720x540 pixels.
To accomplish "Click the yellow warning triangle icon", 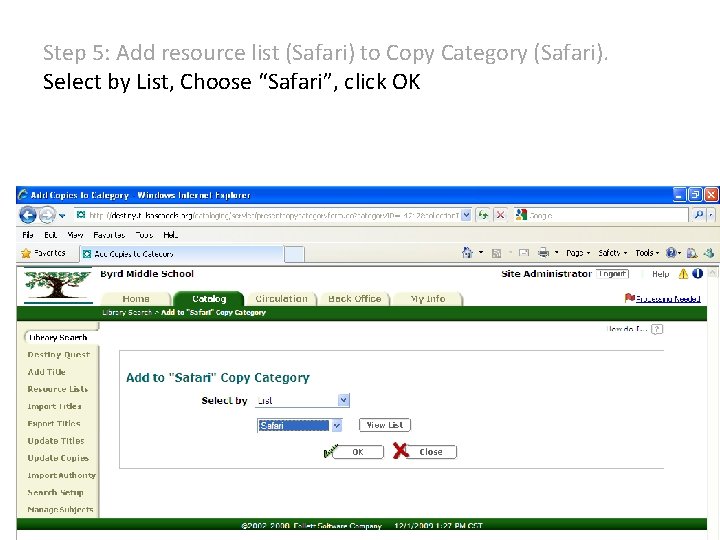I will coord(683,274).
